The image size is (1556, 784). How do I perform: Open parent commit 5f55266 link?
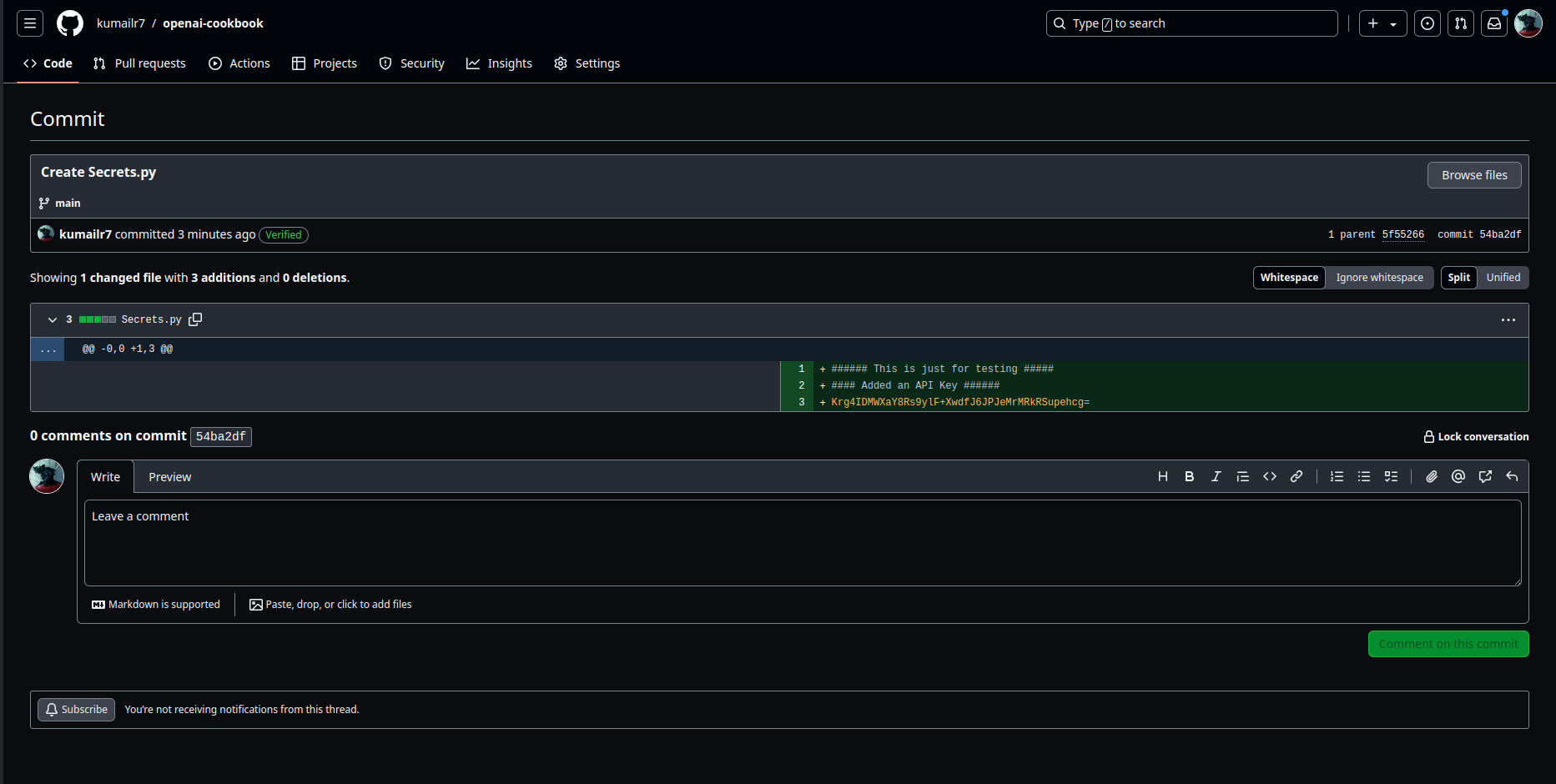pos(1402,234)
